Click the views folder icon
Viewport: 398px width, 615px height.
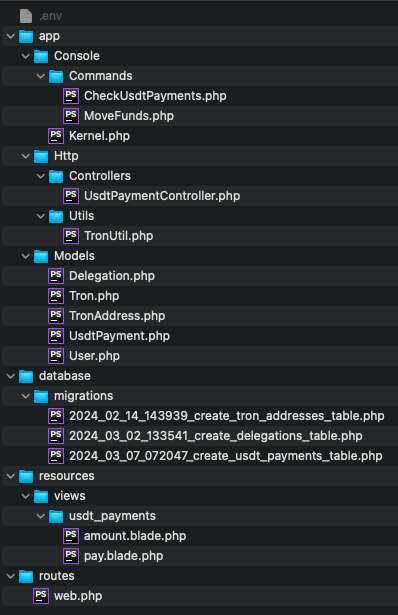[41, 496]
